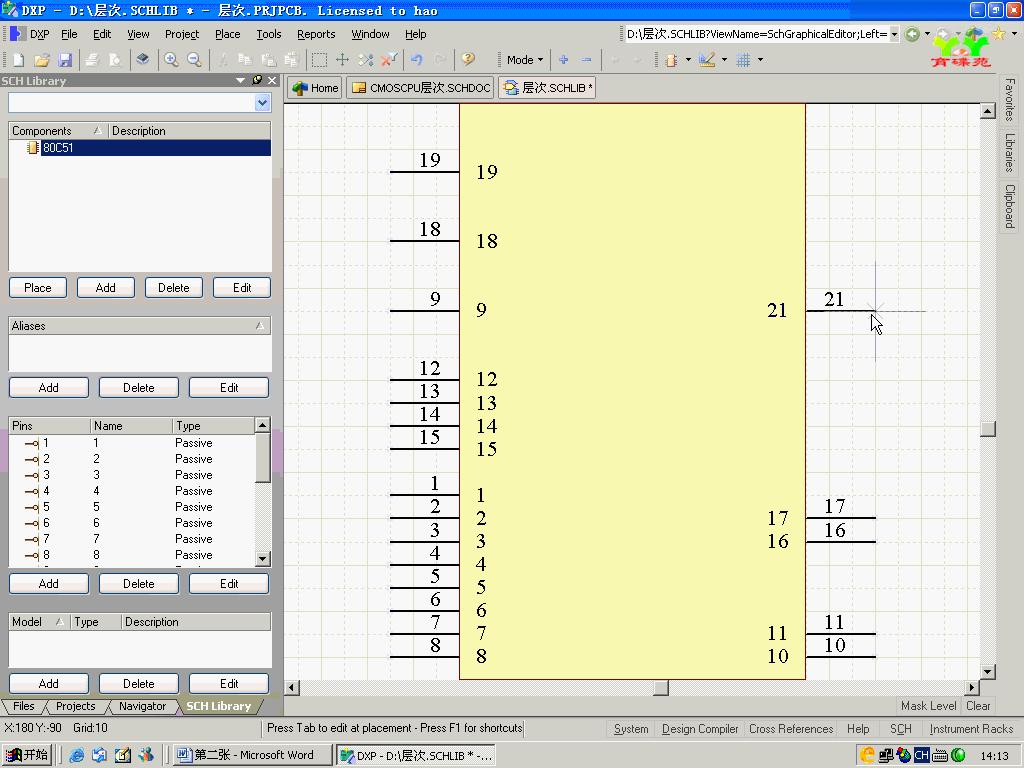Open Internet Explorer from quick launch
The width and height of the screenshot is (1024, 768).
(76, 755)
